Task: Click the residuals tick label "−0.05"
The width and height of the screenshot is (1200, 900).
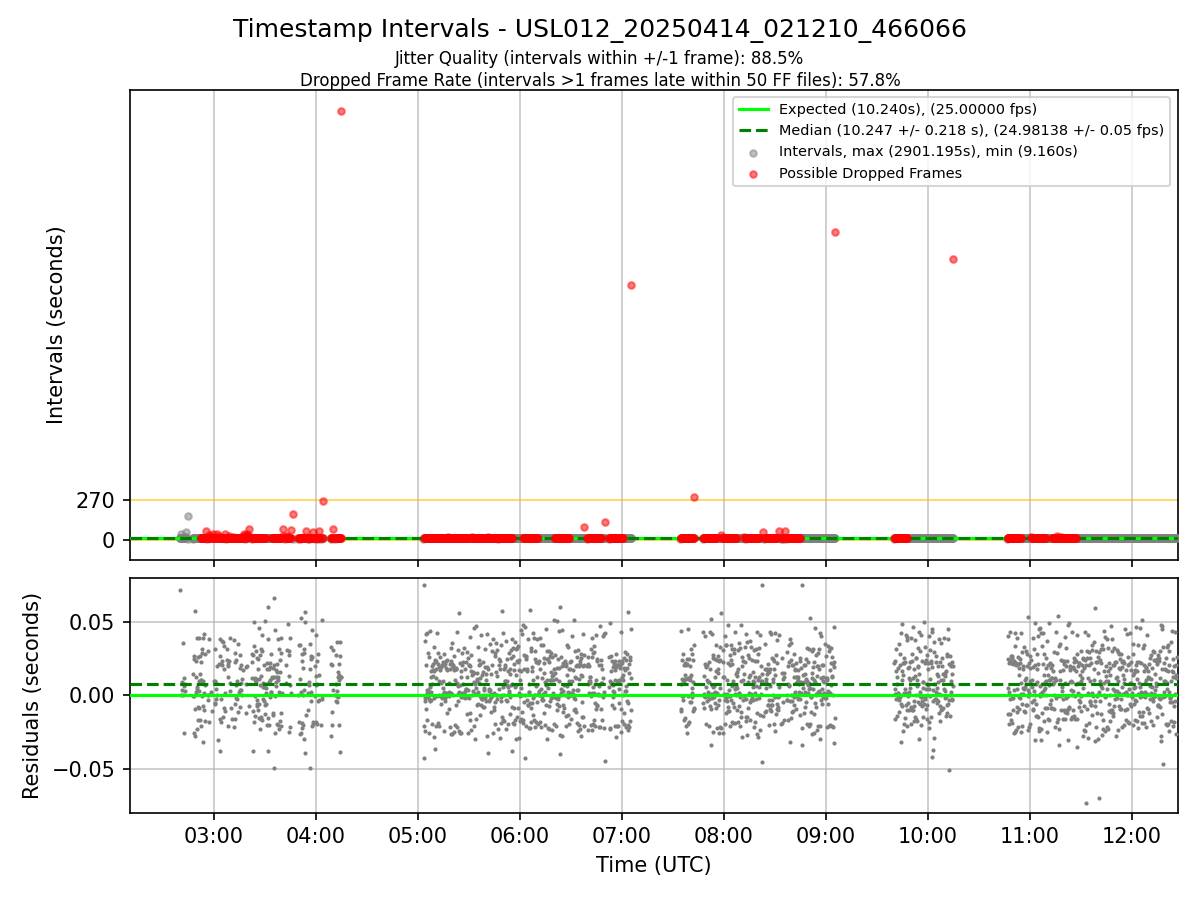Action: [x=85, y=770]
